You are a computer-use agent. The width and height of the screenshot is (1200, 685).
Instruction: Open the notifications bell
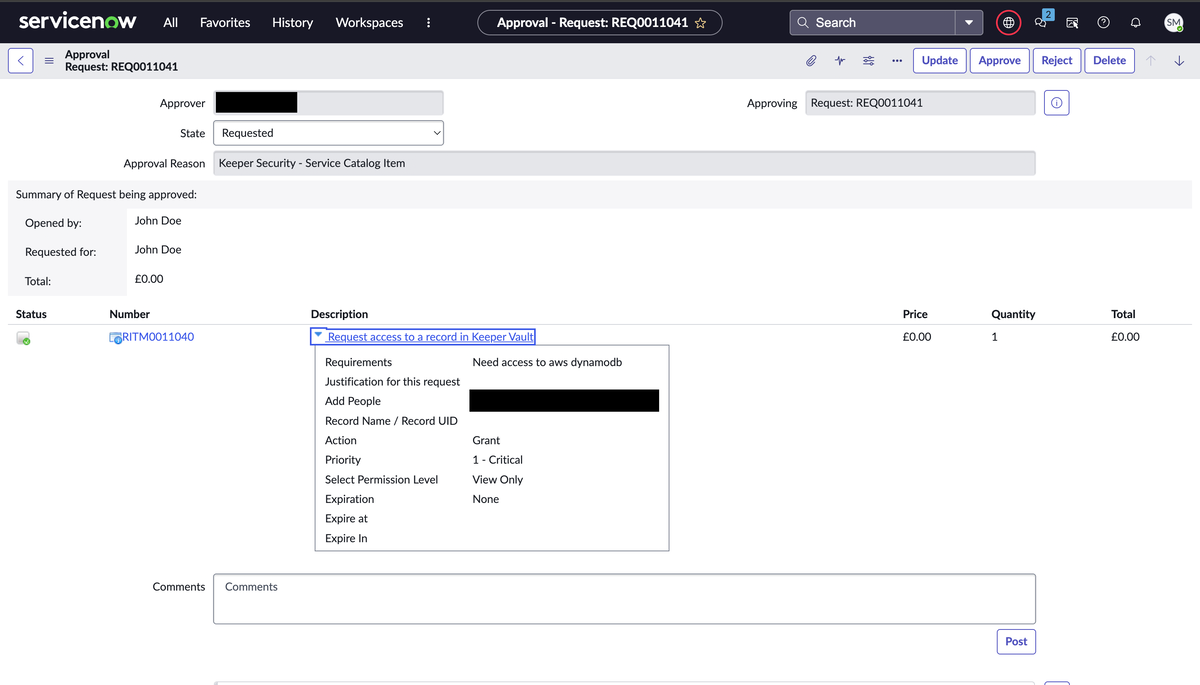[x=1135, y=22]
